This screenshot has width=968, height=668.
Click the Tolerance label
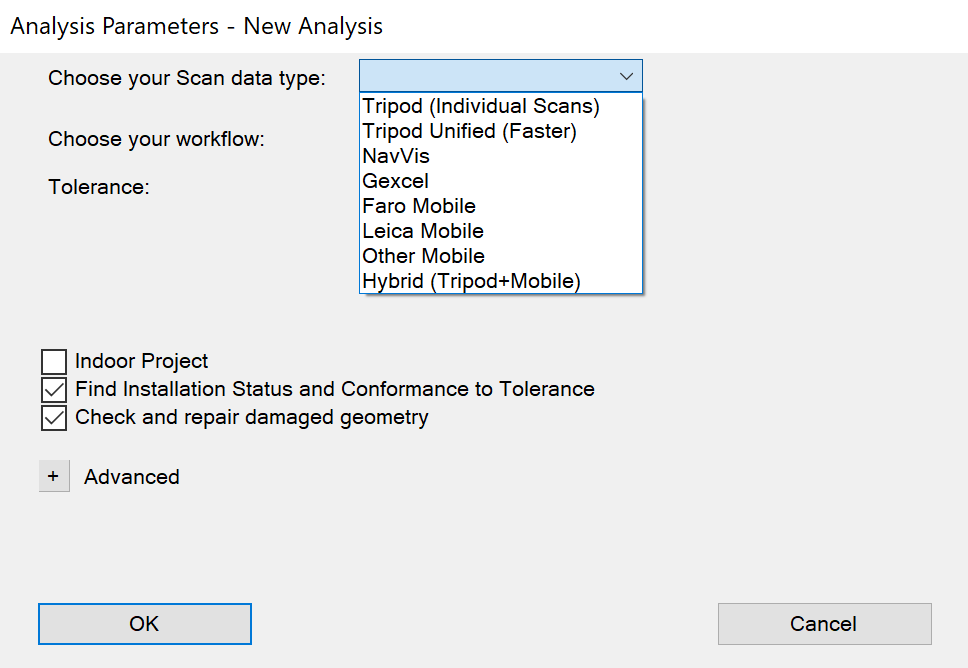tap(99, 187)
